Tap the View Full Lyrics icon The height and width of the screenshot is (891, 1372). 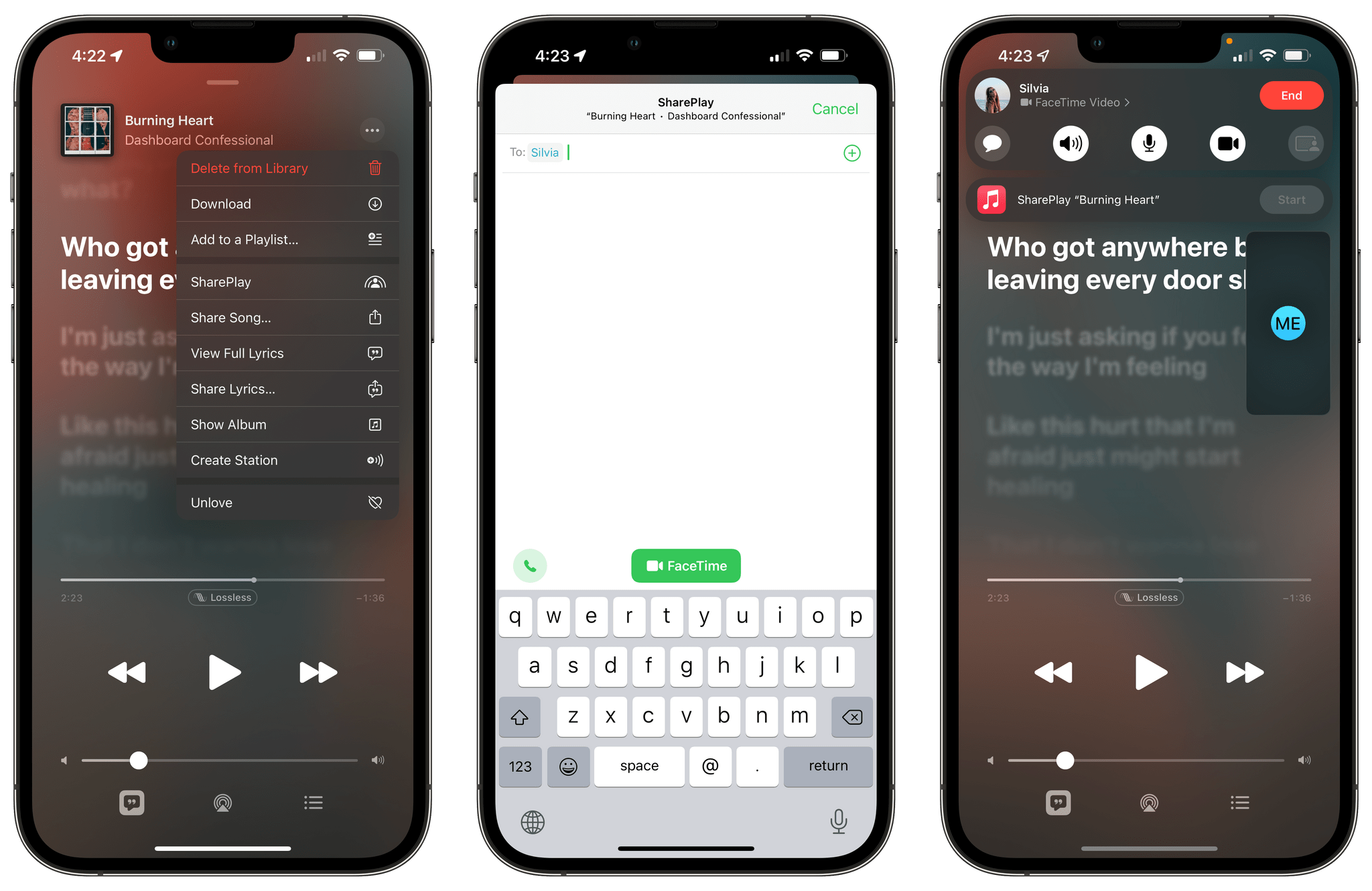(375, 353)
